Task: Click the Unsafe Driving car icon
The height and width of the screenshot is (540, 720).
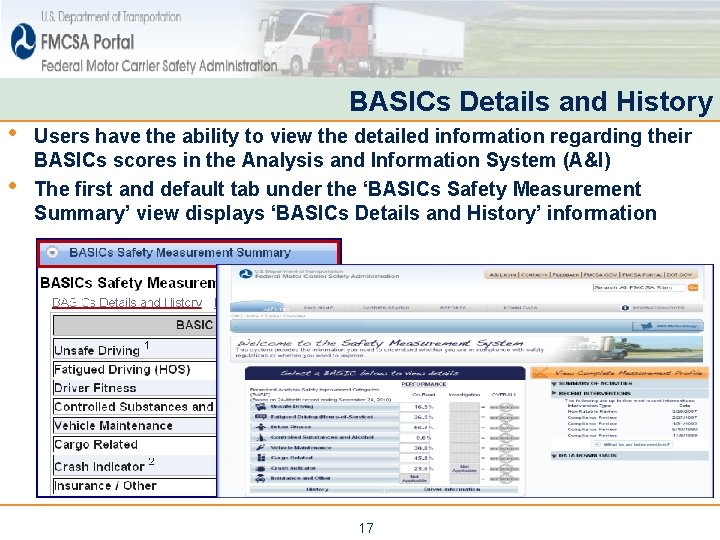Action: point(260,407)
